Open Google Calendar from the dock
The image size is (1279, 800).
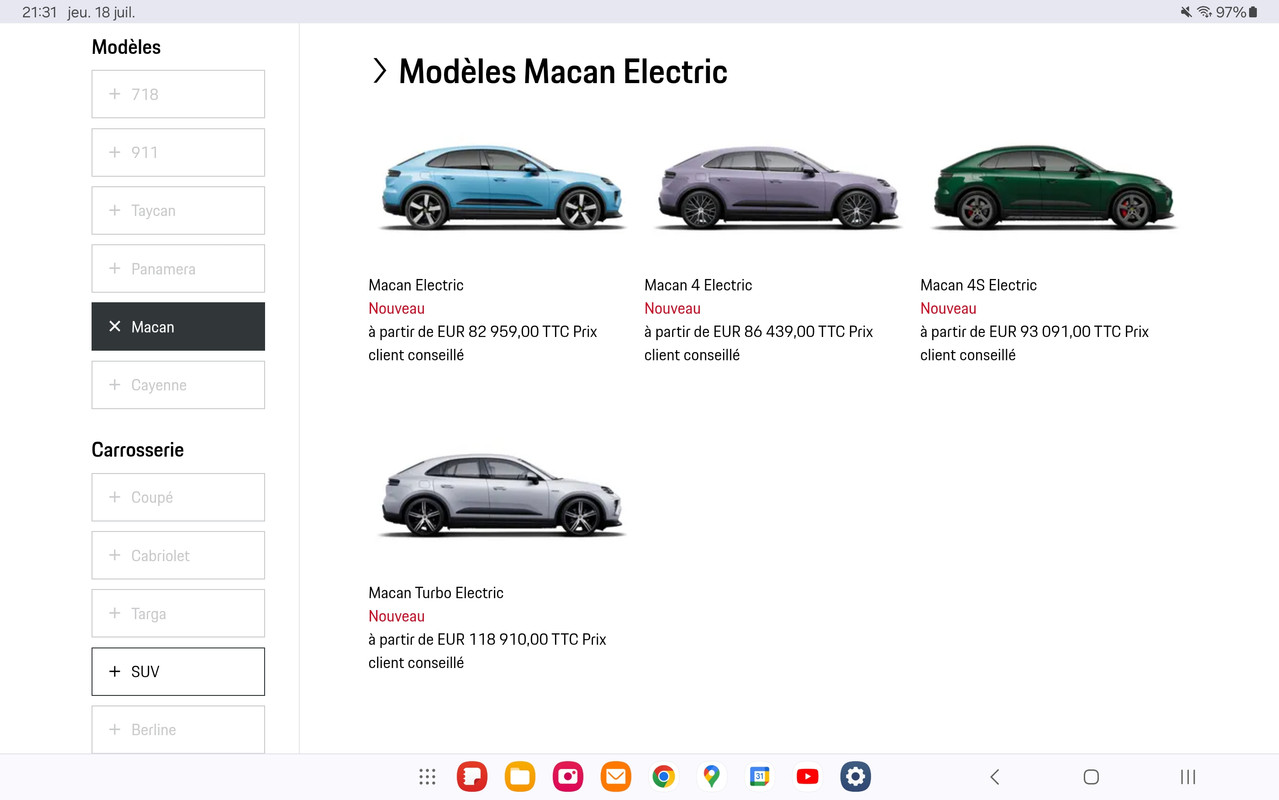[x=759, y=777]
